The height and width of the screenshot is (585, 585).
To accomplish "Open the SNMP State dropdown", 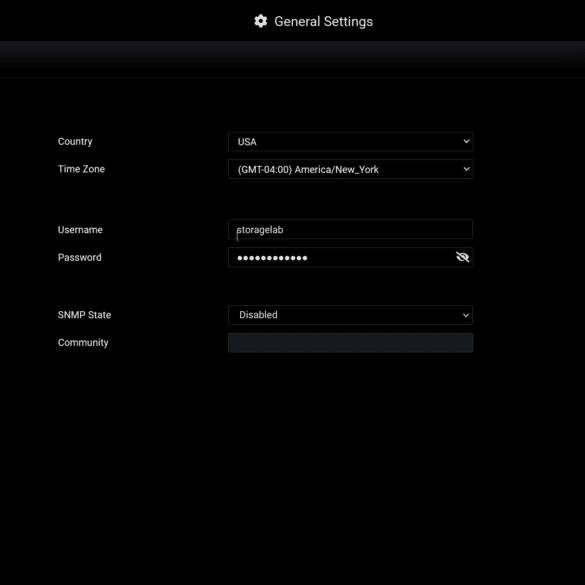I will [x=350, y=315].
